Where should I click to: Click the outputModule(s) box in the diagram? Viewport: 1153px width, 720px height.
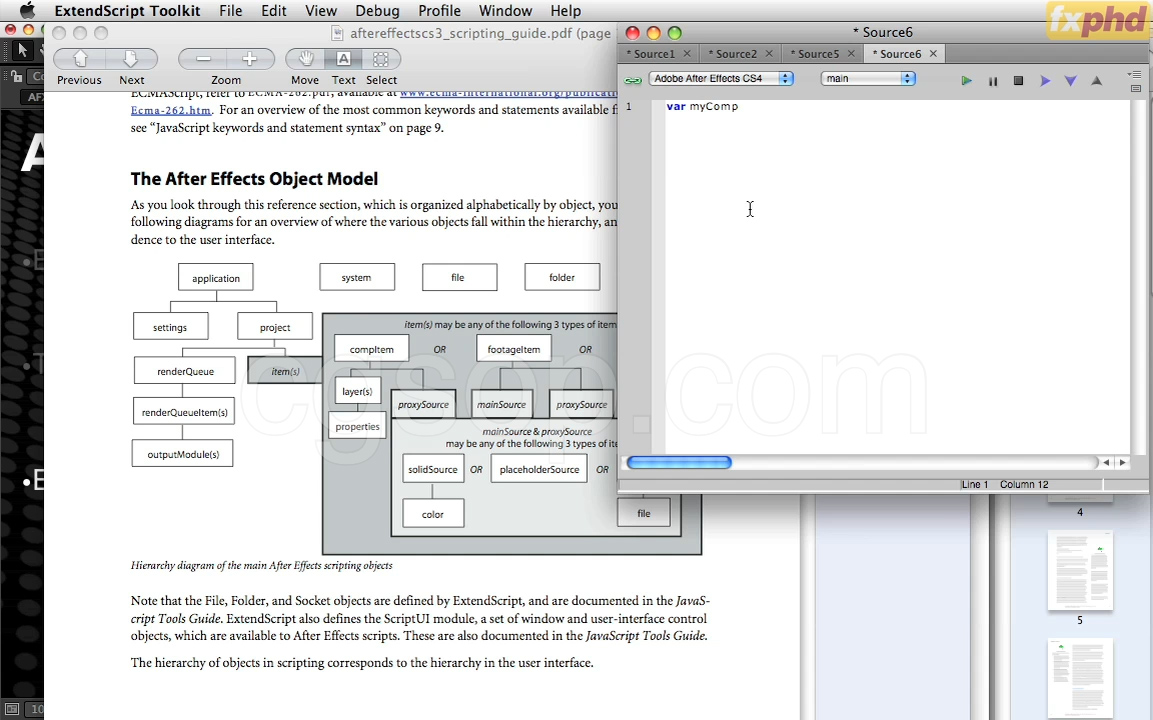182,454
